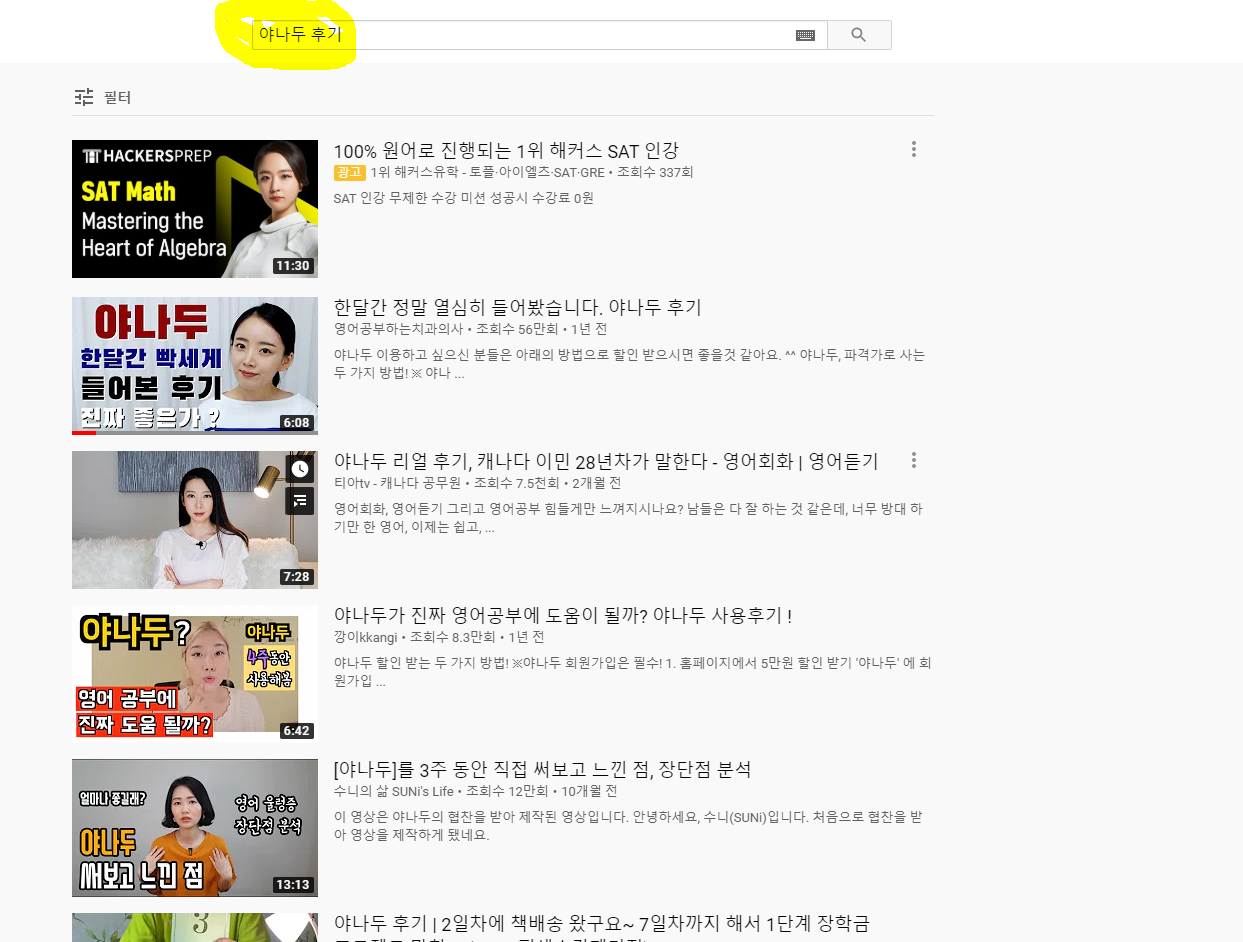Open the 야나두 써보고 느낀 점 thumbnail
Image resolution: width=1243 pixels, height=942 pixels.
point(195,828)
